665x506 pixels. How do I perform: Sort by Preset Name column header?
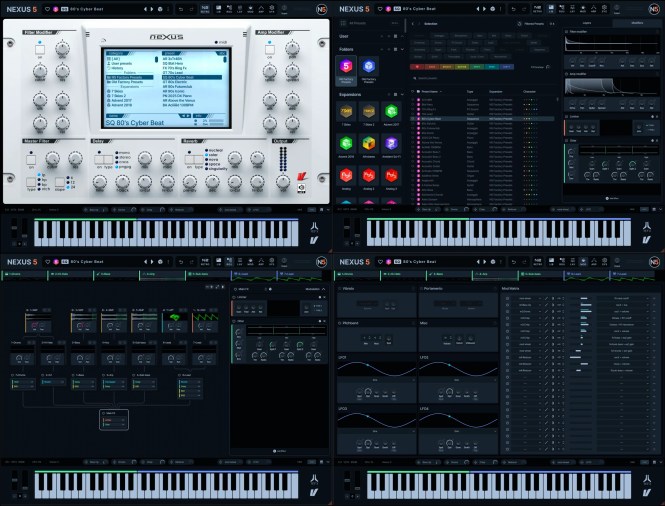coord(430,92)
